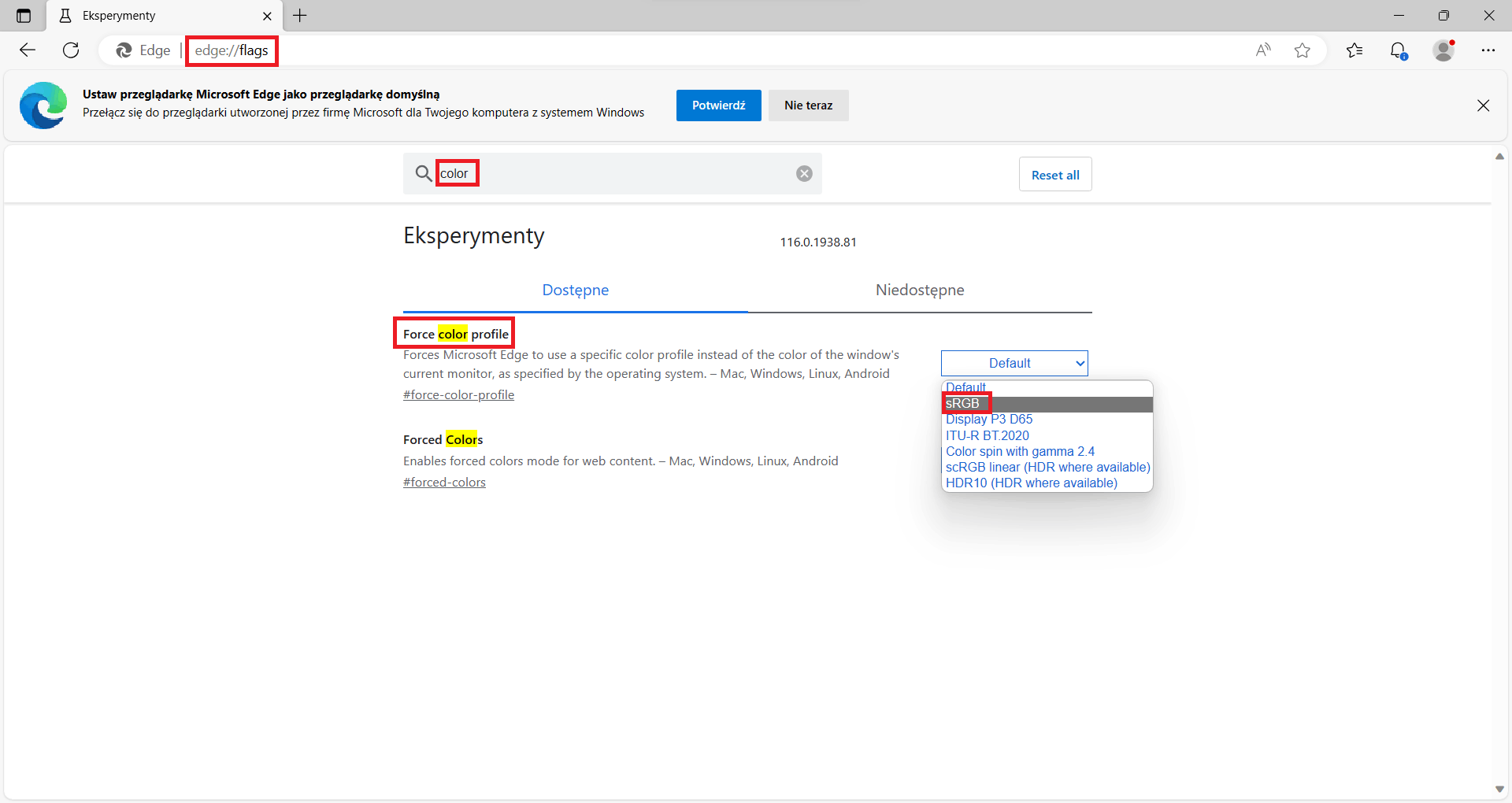Screen dimensions: 1512x803
Task: Select Default in the dropdown list
Action: click(x=1047, y=387)
